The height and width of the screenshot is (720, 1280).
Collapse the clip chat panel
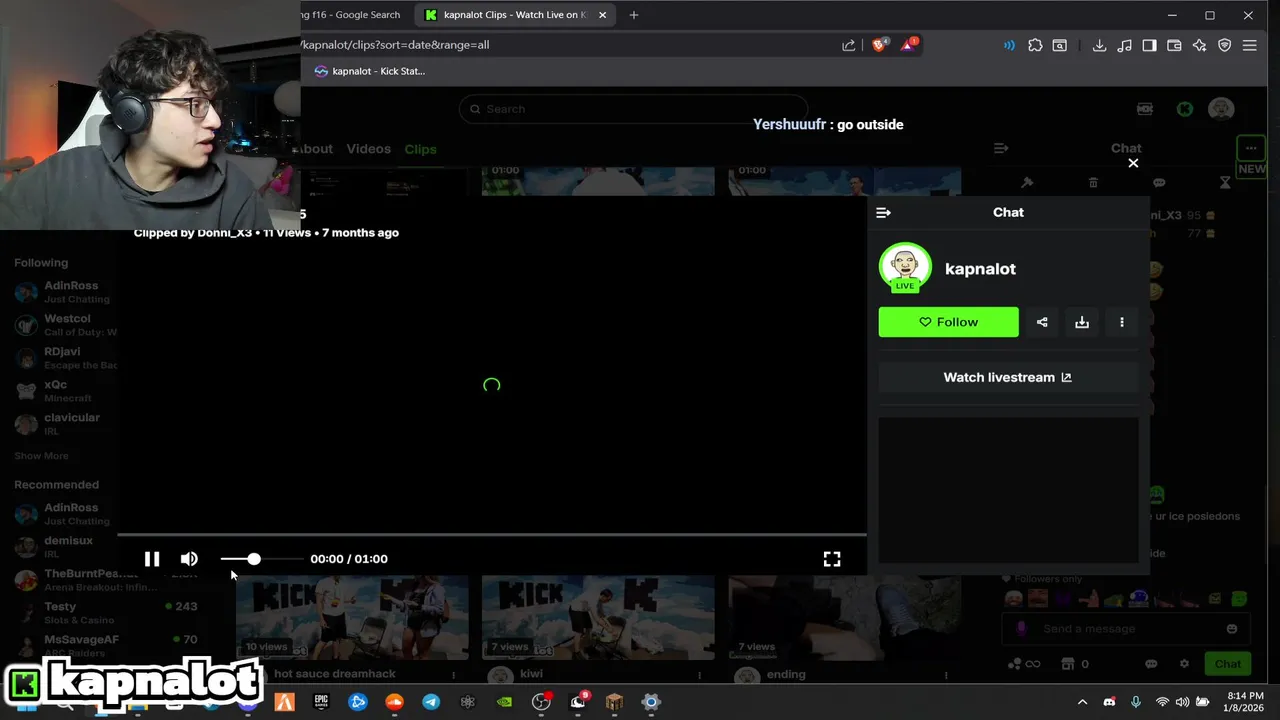tap(883, 212)
